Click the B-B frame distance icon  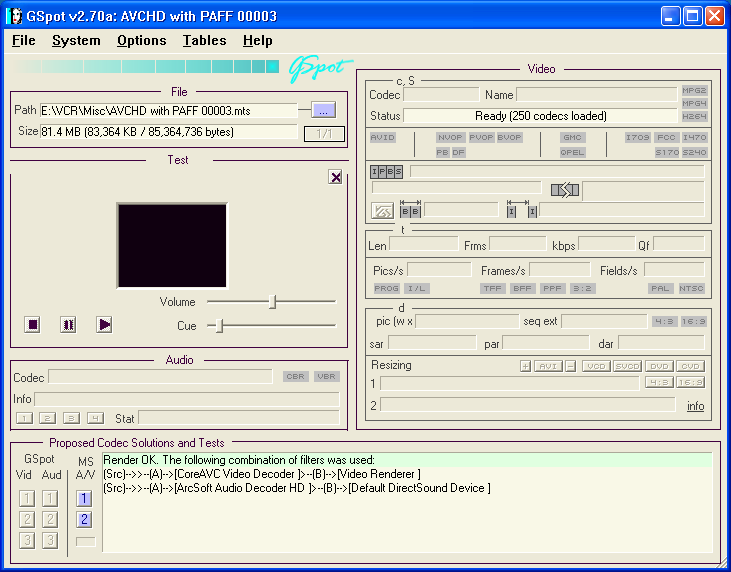[x=410, y=209]
